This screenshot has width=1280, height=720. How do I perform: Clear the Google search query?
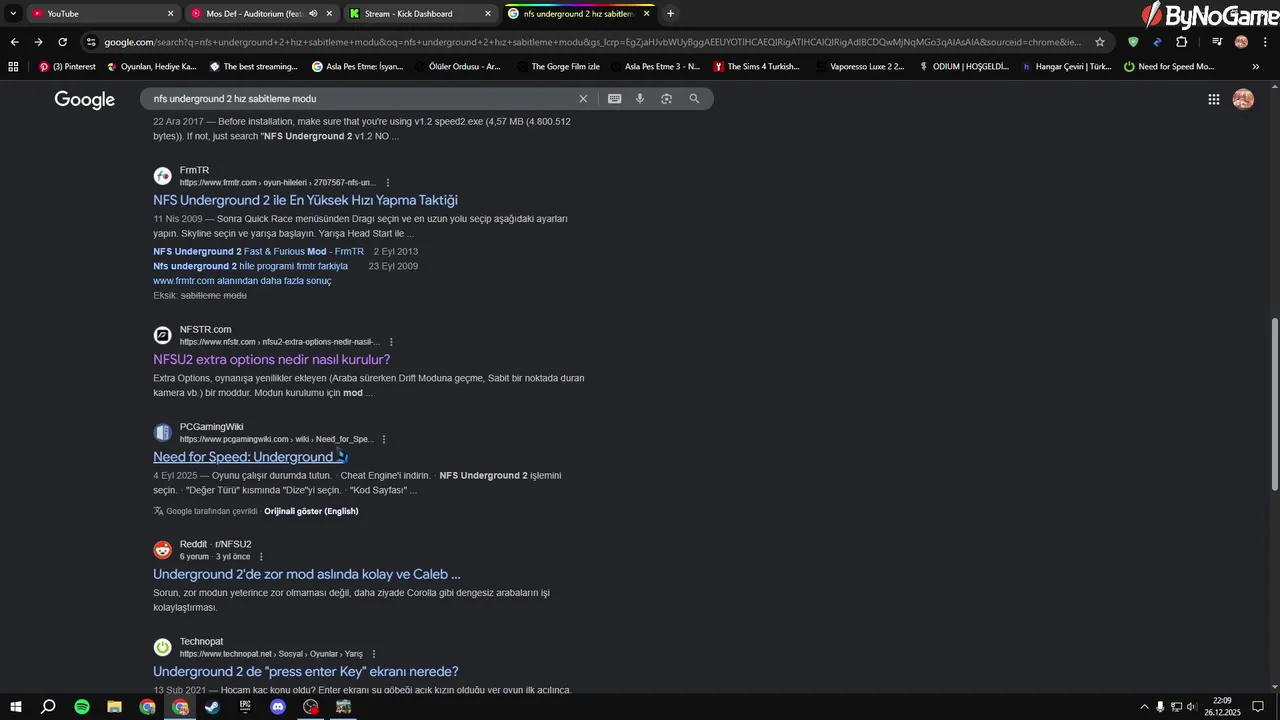tap(583, 99)
